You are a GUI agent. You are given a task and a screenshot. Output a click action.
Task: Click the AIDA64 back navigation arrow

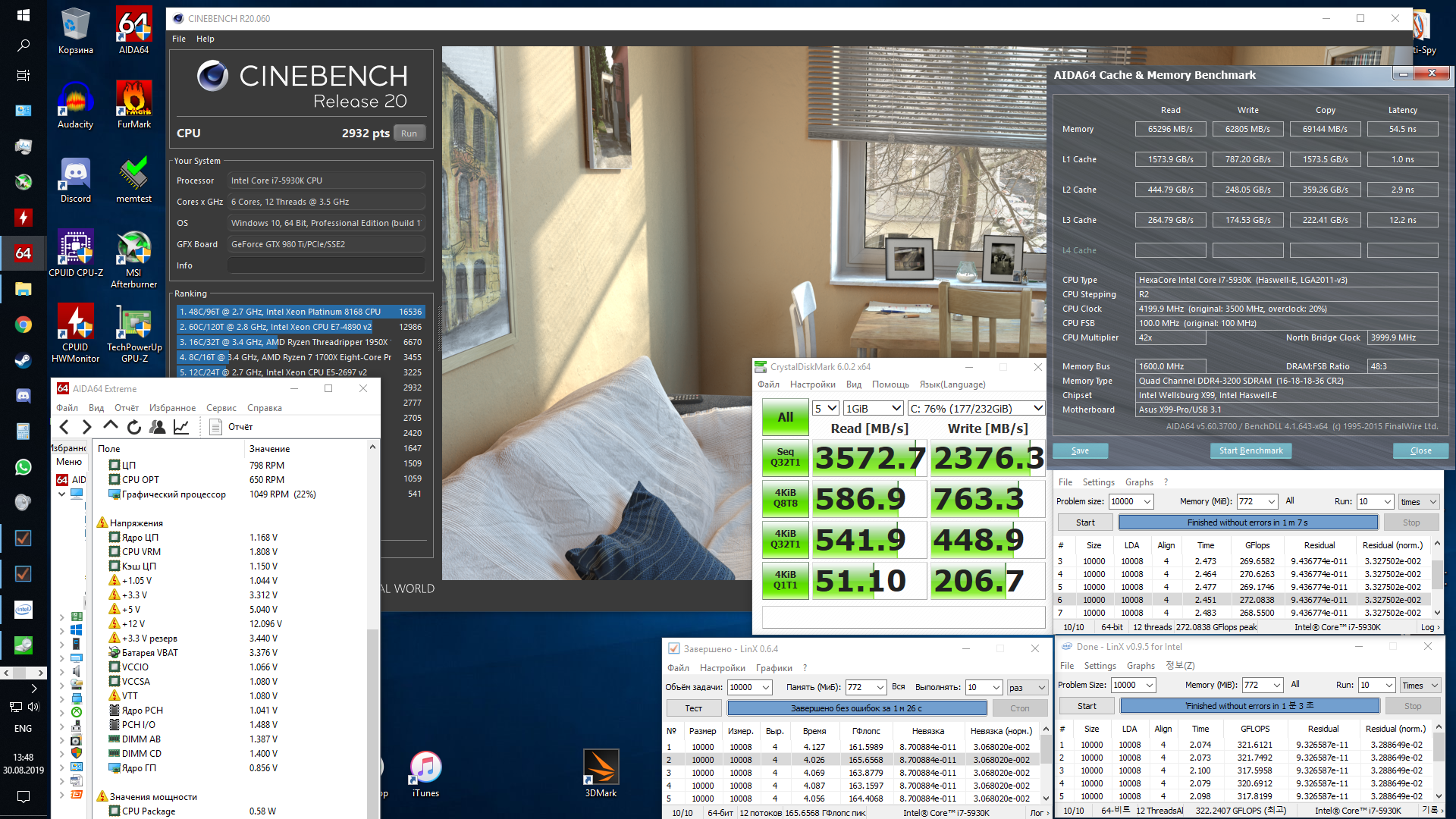tap(64, 427)
